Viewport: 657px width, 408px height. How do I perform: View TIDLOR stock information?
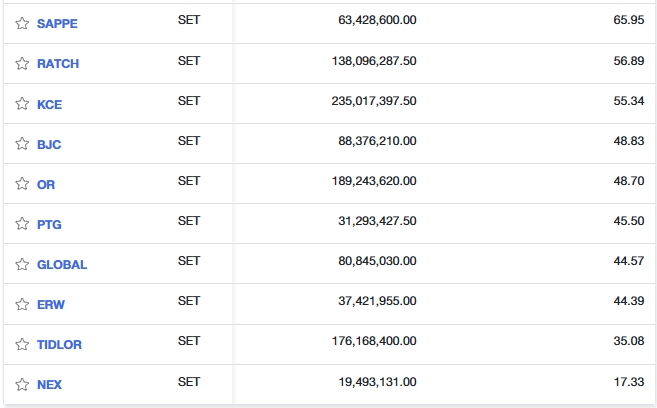60,345
